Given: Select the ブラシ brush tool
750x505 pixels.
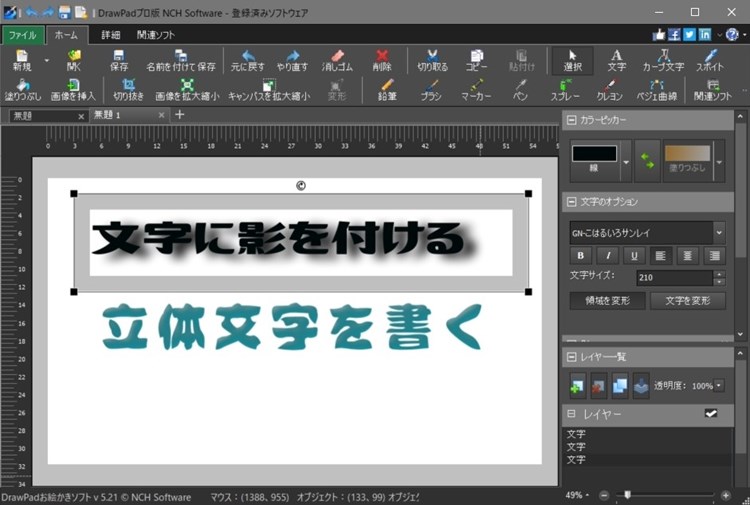Looking at the screenshot, I should tap(431, 90).
